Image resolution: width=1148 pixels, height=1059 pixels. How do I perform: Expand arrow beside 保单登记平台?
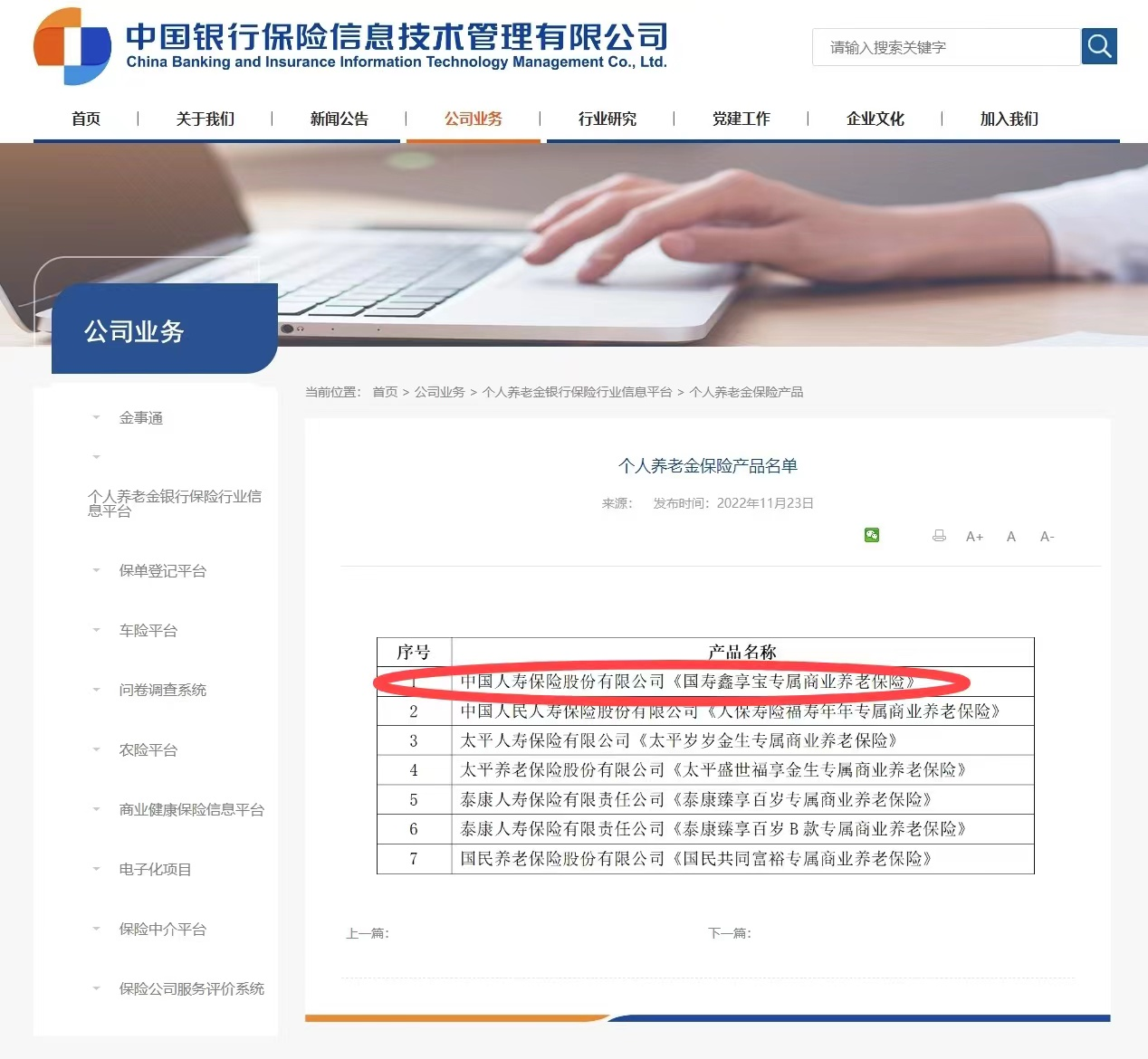(x=96, y=570)
